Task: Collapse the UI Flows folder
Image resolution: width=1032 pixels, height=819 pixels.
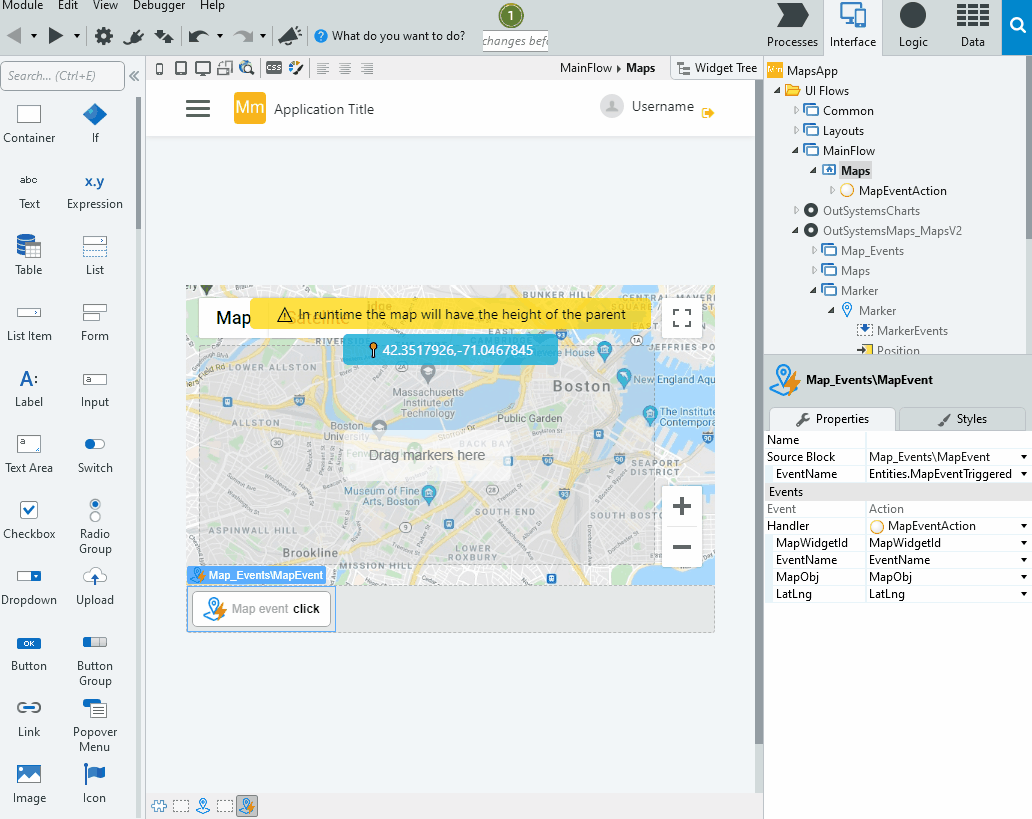Action: tap(777, 91)
